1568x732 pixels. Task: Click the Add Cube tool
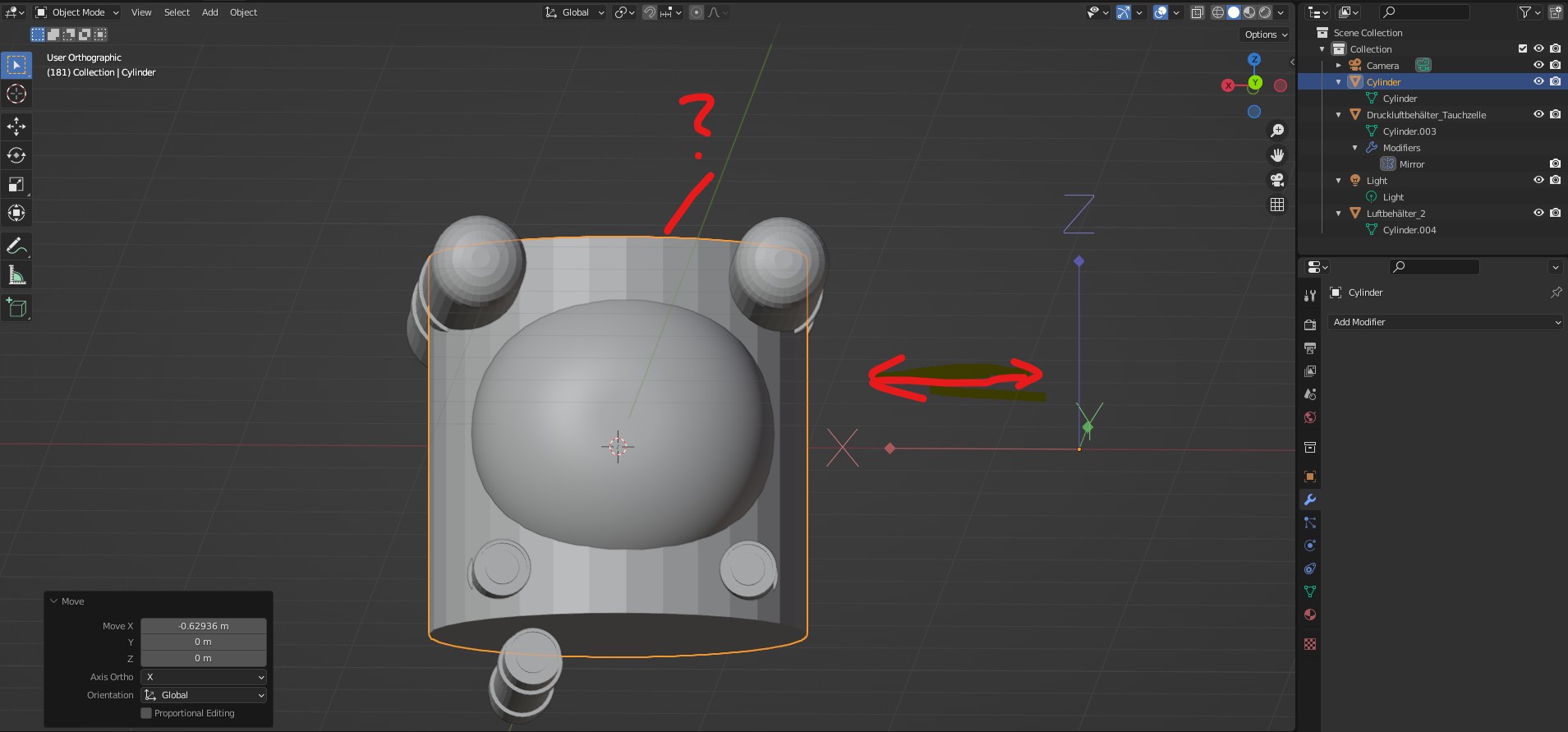click(x=16, y=308)
